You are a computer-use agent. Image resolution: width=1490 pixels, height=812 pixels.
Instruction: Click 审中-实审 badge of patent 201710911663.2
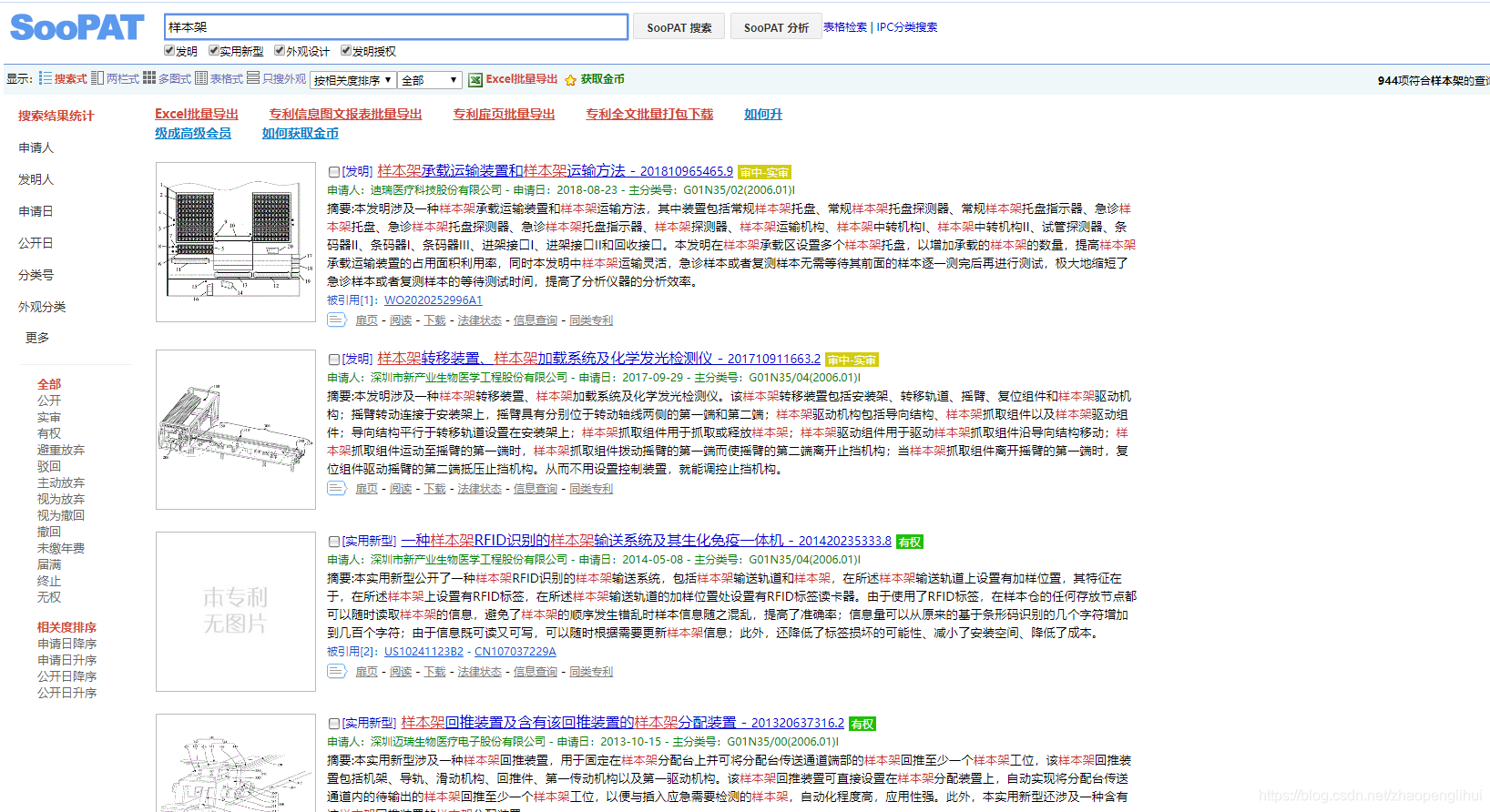(x=852, y=360)
